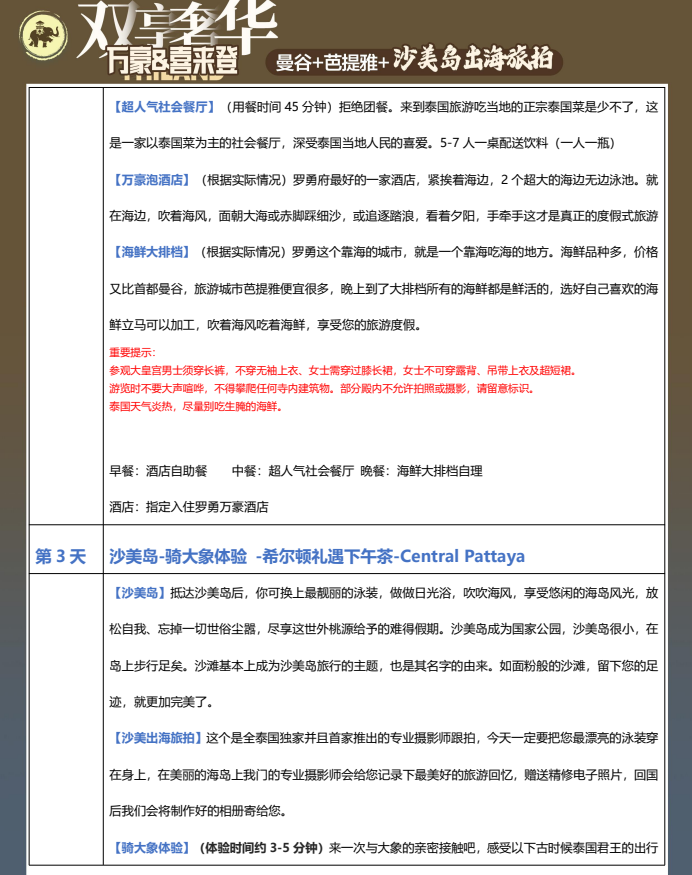The height and width of the screenshot is (875, 692).
Task: Click the line 迹，就更加完美了。
Action: tap(162, 701)
